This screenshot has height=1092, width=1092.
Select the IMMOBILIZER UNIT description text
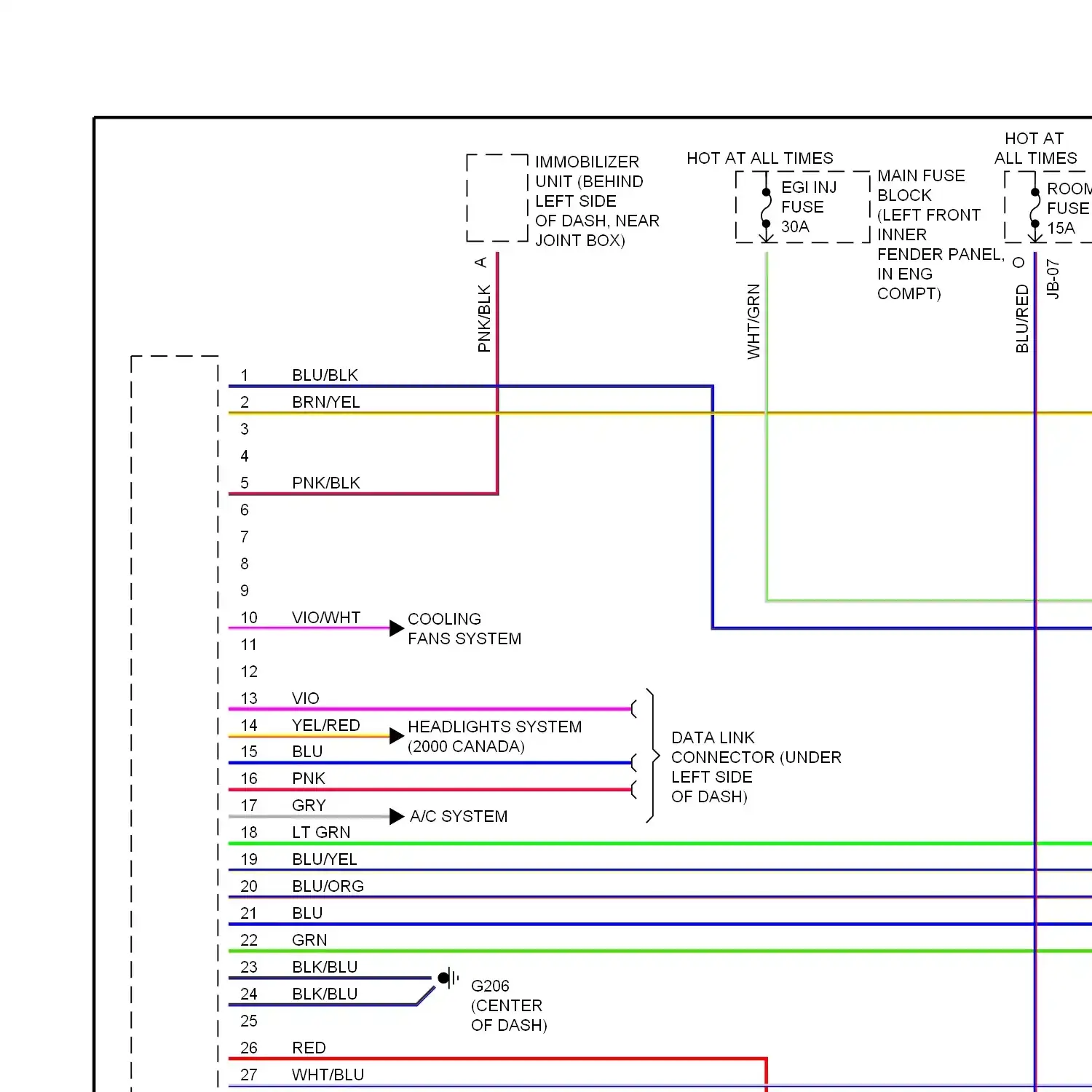tap(597, 201)
